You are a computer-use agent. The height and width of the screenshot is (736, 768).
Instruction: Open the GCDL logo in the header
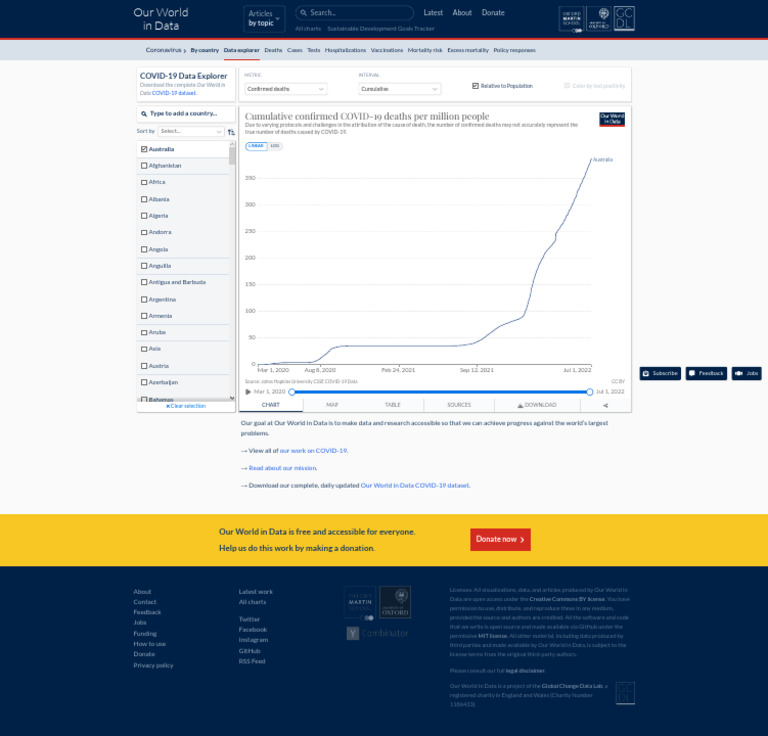click(624, 19)
